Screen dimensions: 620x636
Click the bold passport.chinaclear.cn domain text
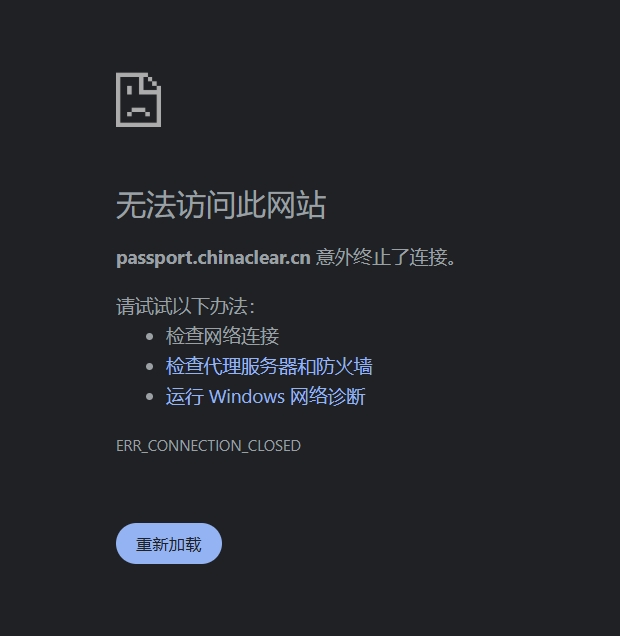pyautogui.click(x=213, y=258)
